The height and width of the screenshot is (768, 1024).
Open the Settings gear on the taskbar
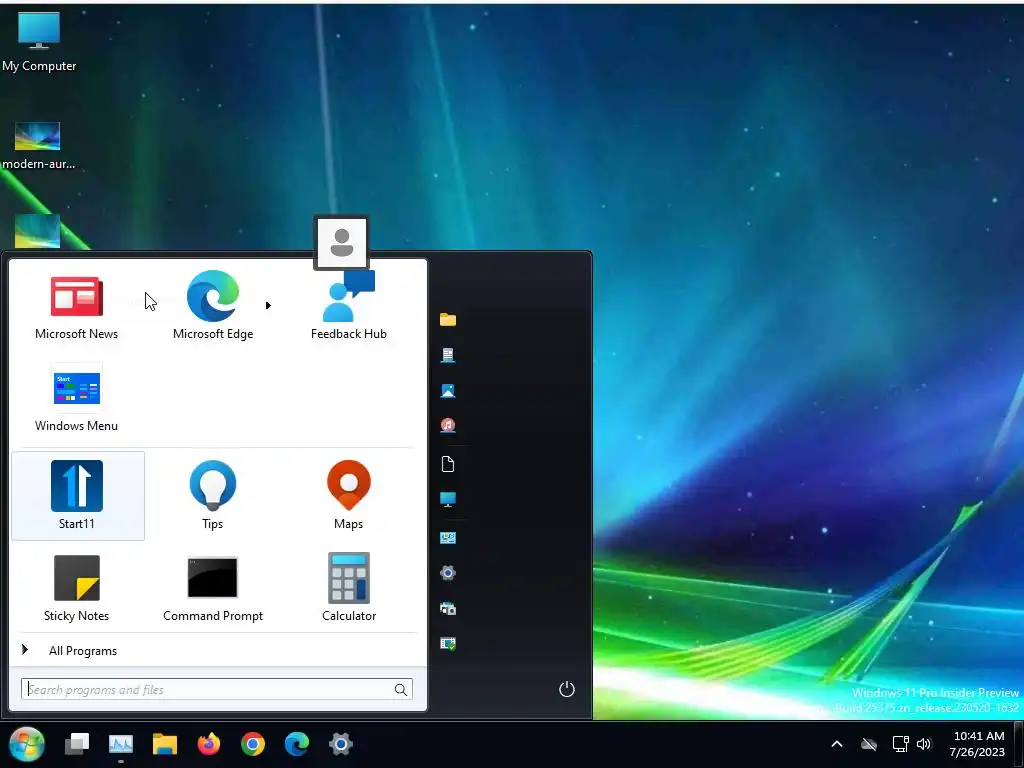click(341, 744)
